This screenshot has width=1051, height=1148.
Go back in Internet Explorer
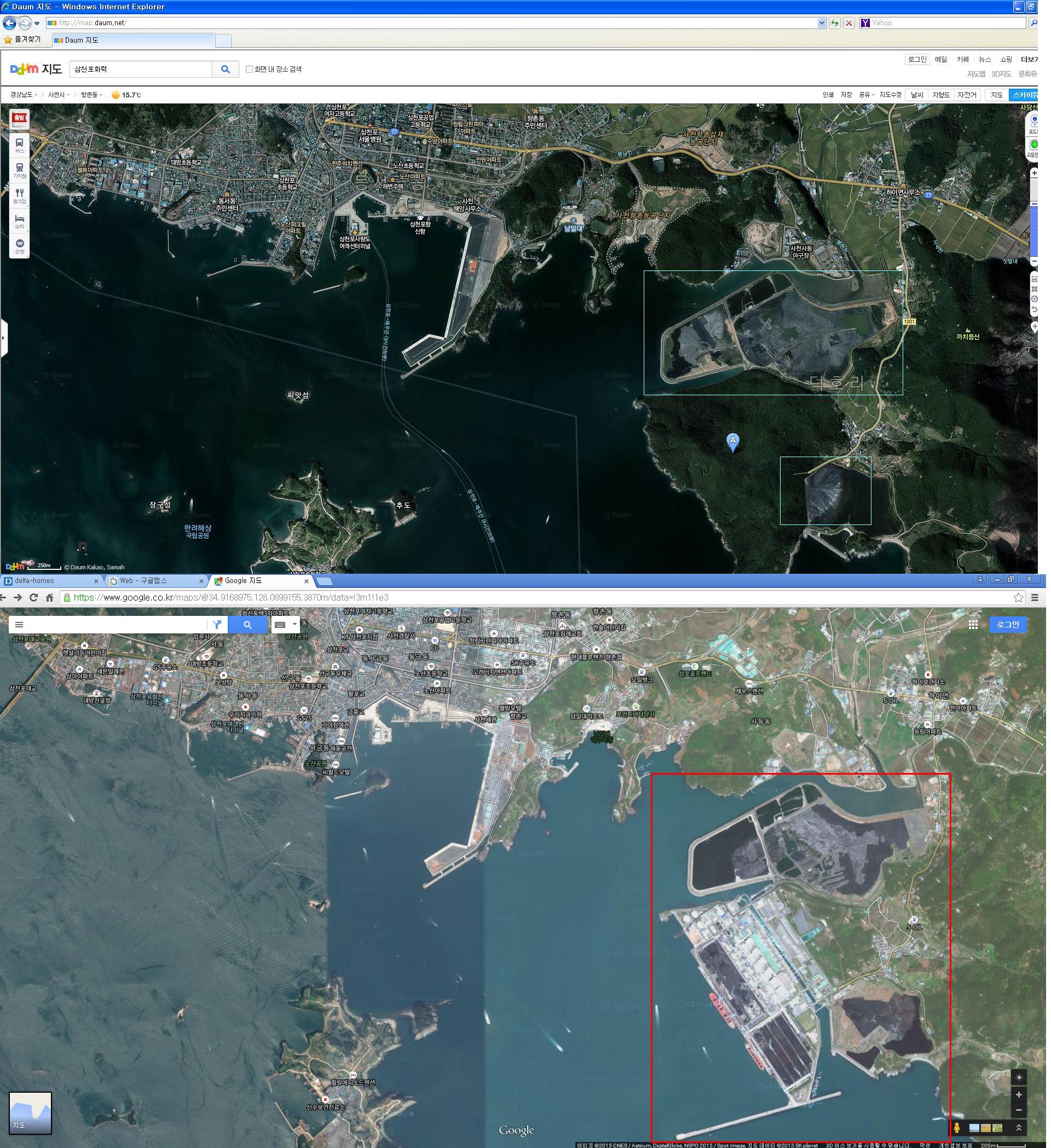(9, 23)
